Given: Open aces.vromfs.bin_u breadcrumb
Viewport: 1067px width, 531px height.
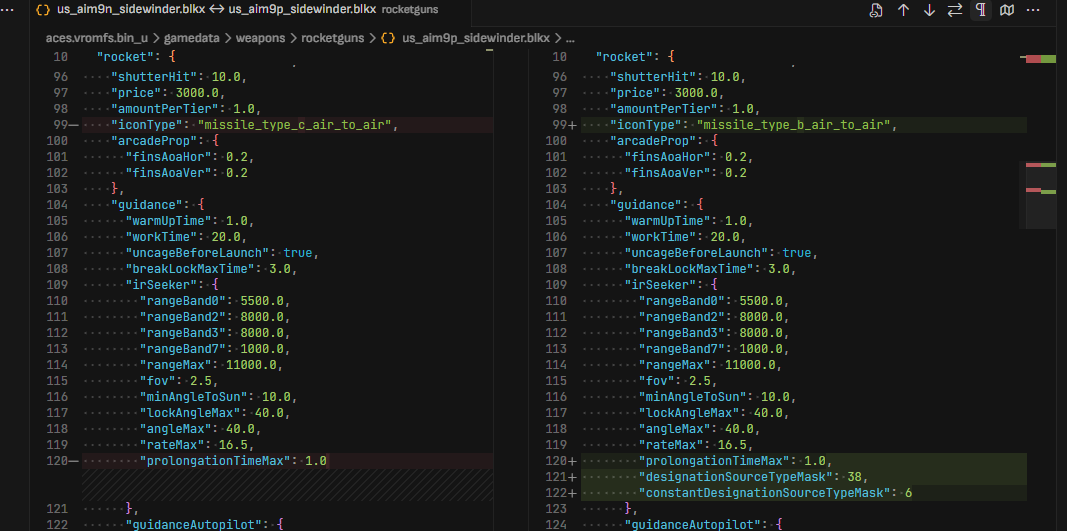Looking at the screenshot, I should point(97,38).
